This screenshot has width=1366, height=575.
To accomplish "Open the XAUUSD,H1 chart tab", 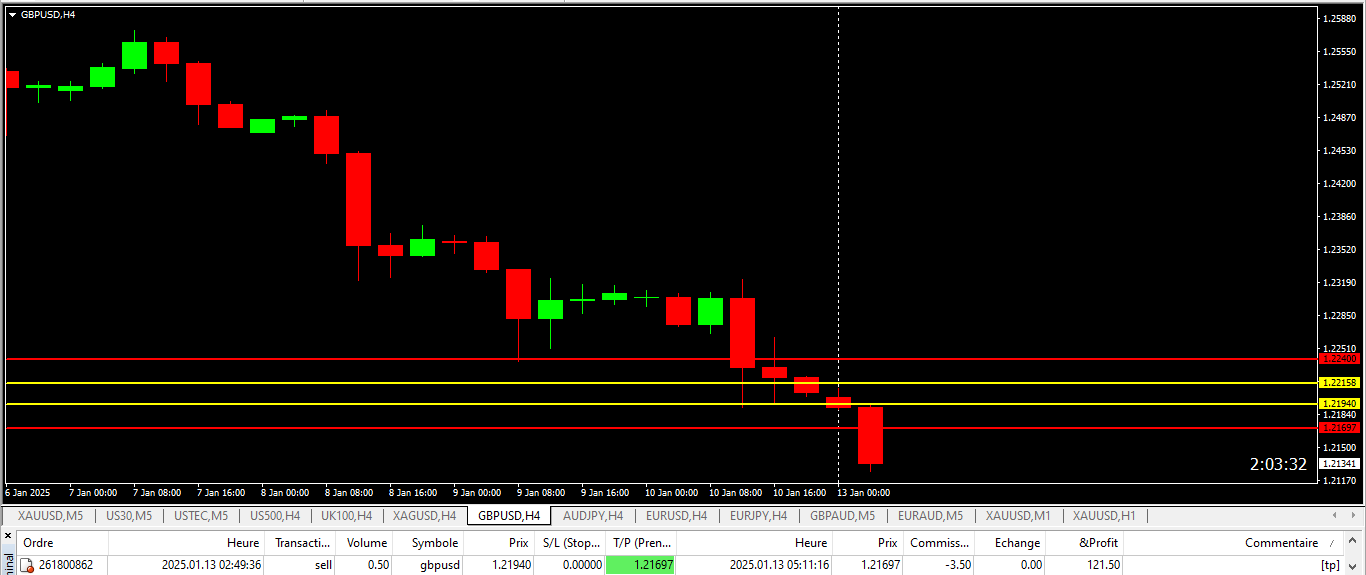I will click(x=1104, y=516).
